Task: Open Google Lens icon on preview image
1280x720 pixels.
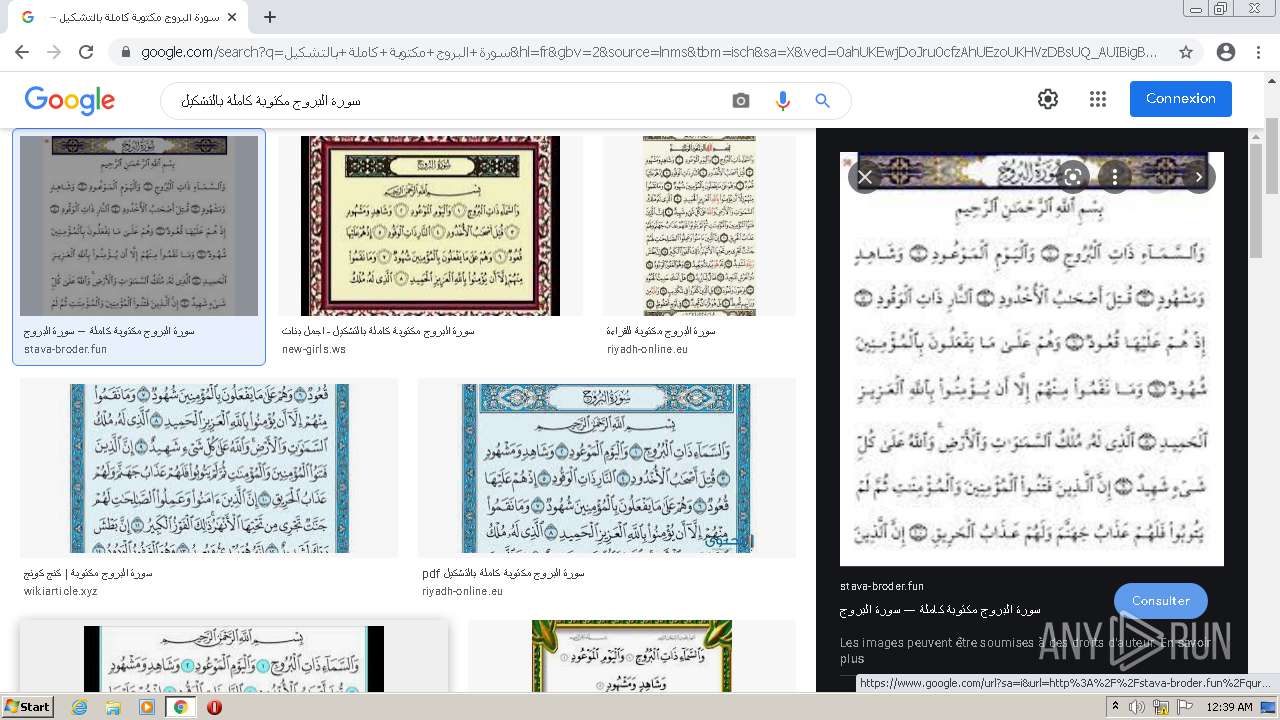Action: pos(1072,177)
